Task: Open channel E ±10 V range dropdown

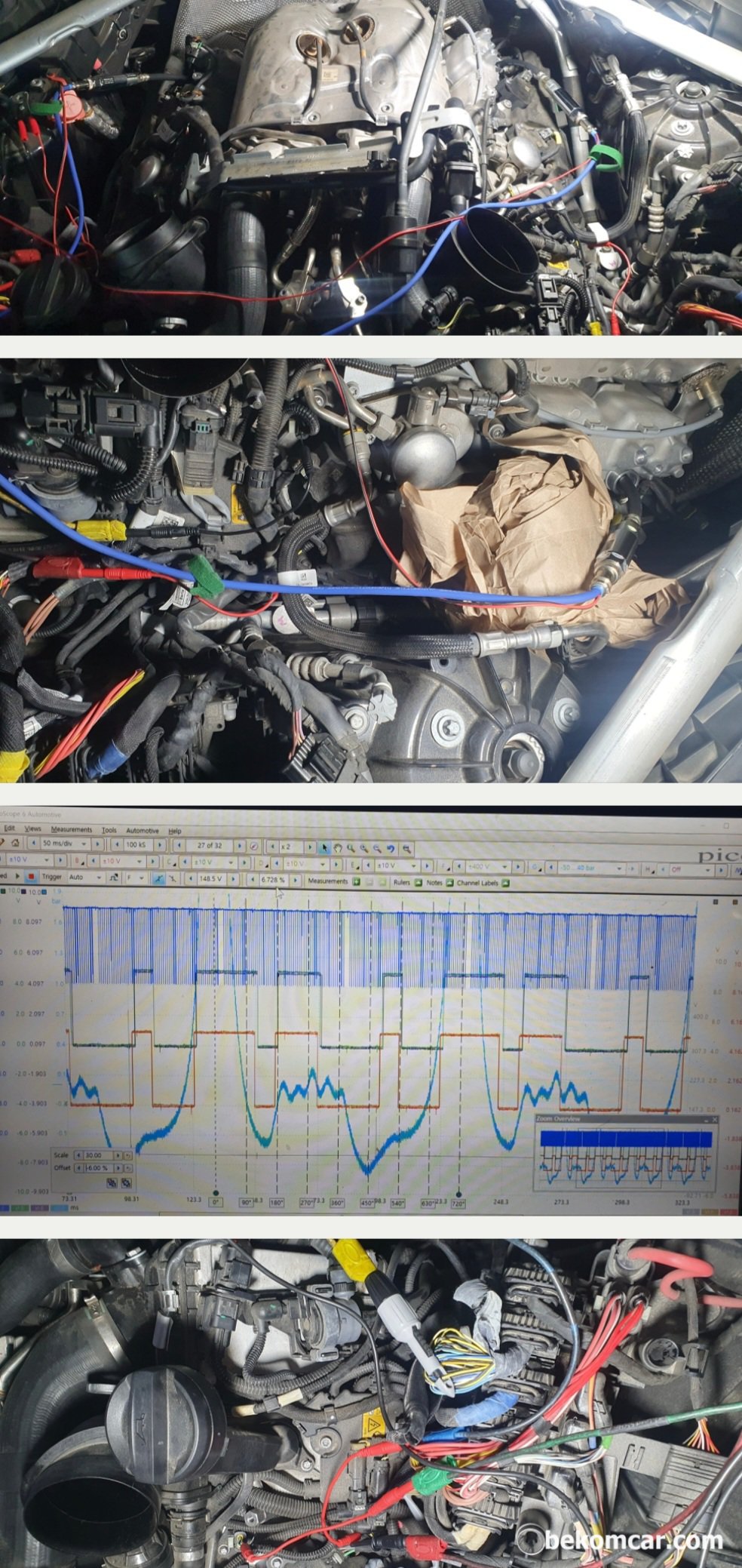Action: click(x=397, y=865)
